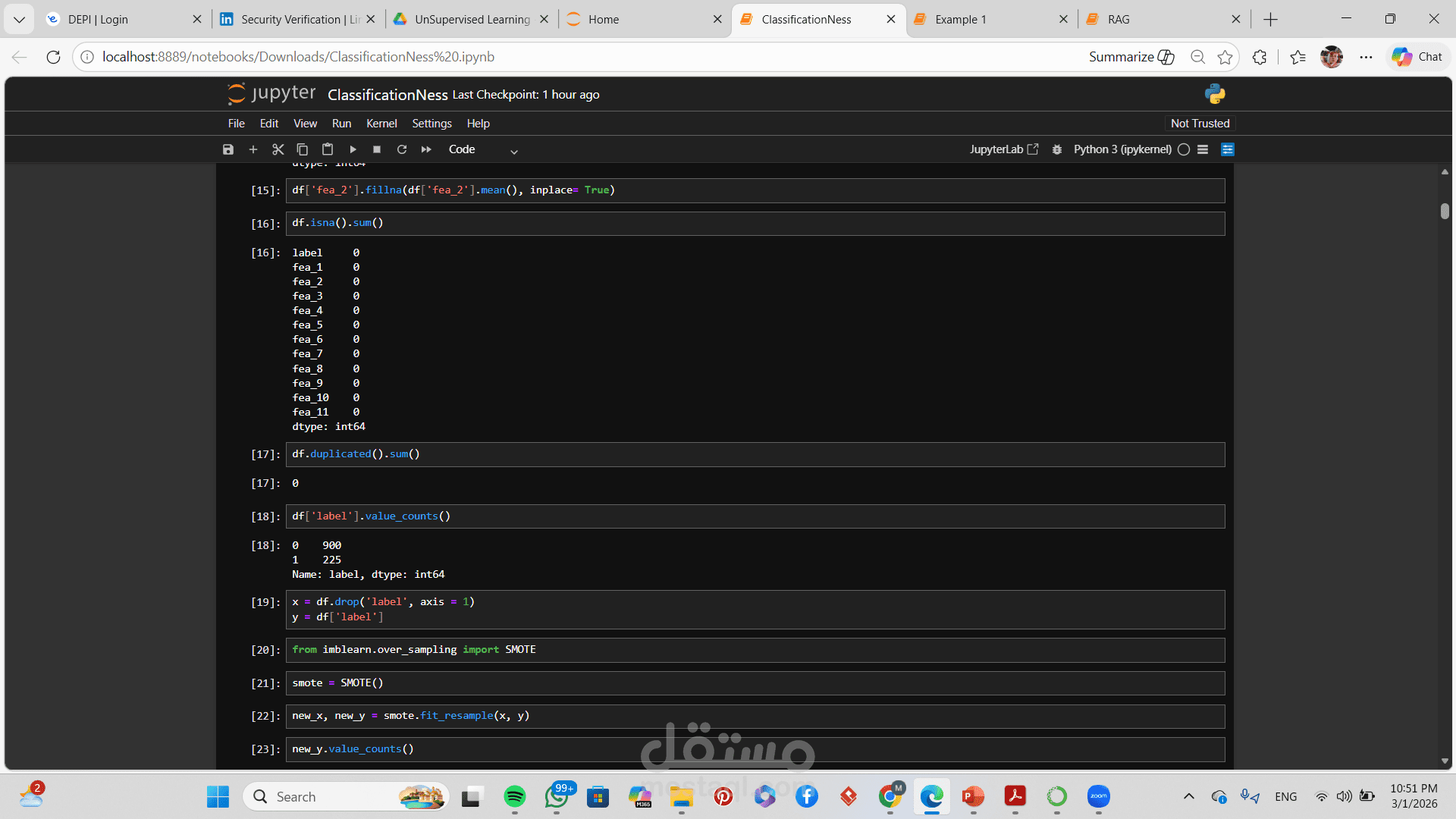Switch to the Example 1 tab
The height and width of the screenshot is (819, 1456).
[961, 19]
